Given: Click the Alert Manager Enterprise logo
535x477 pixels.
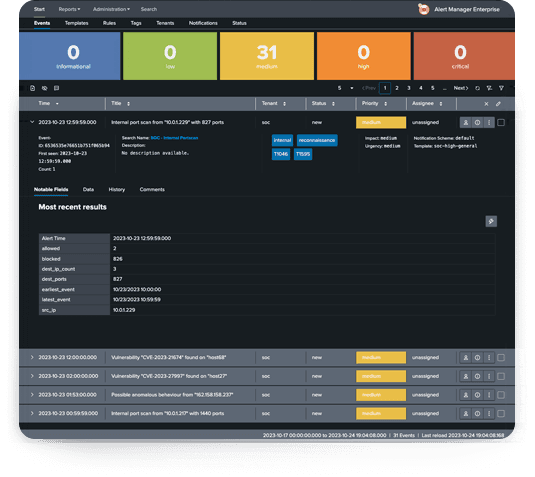Looking at the screenshot, I should [x=423, y=9].
